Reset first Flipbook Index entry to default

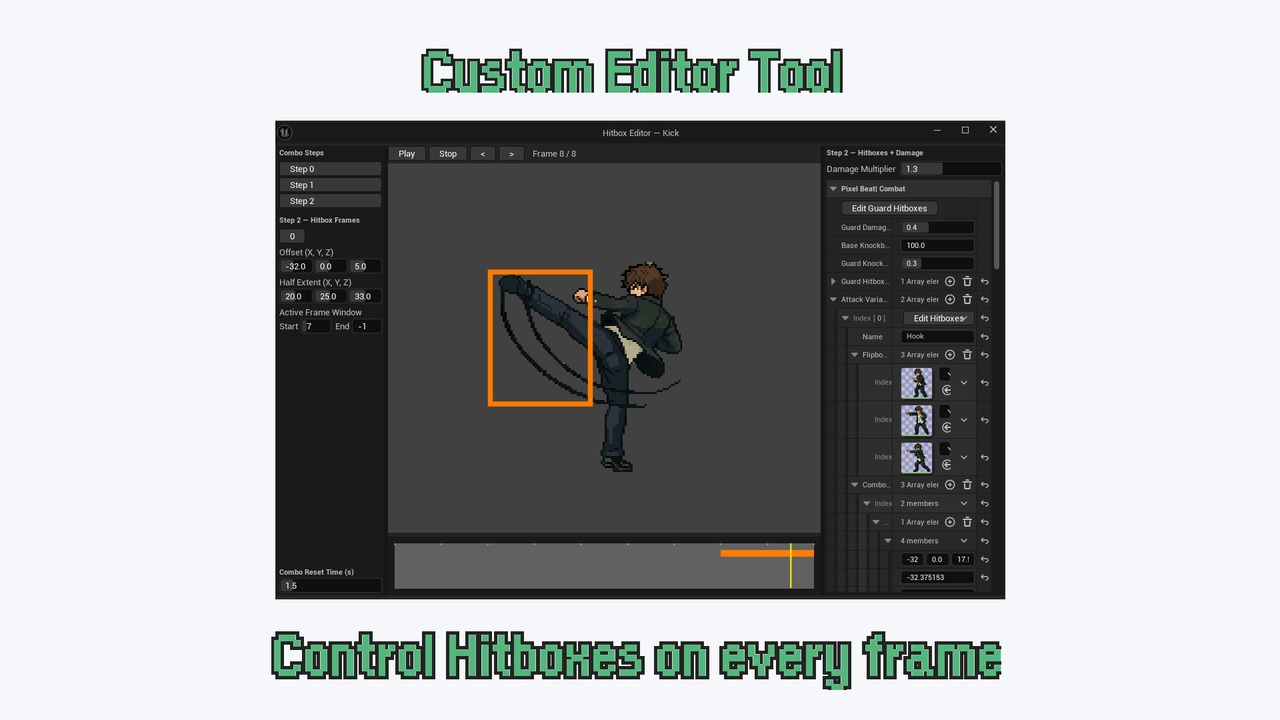(985, 383)
